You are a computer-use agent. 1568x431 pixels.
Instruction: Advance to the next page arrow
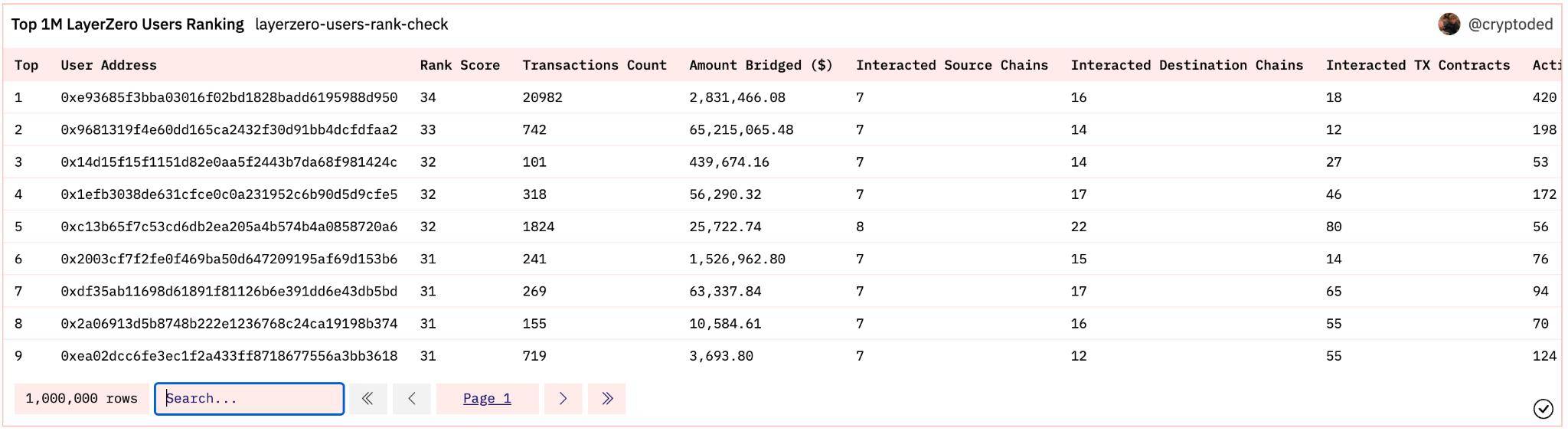563,399
